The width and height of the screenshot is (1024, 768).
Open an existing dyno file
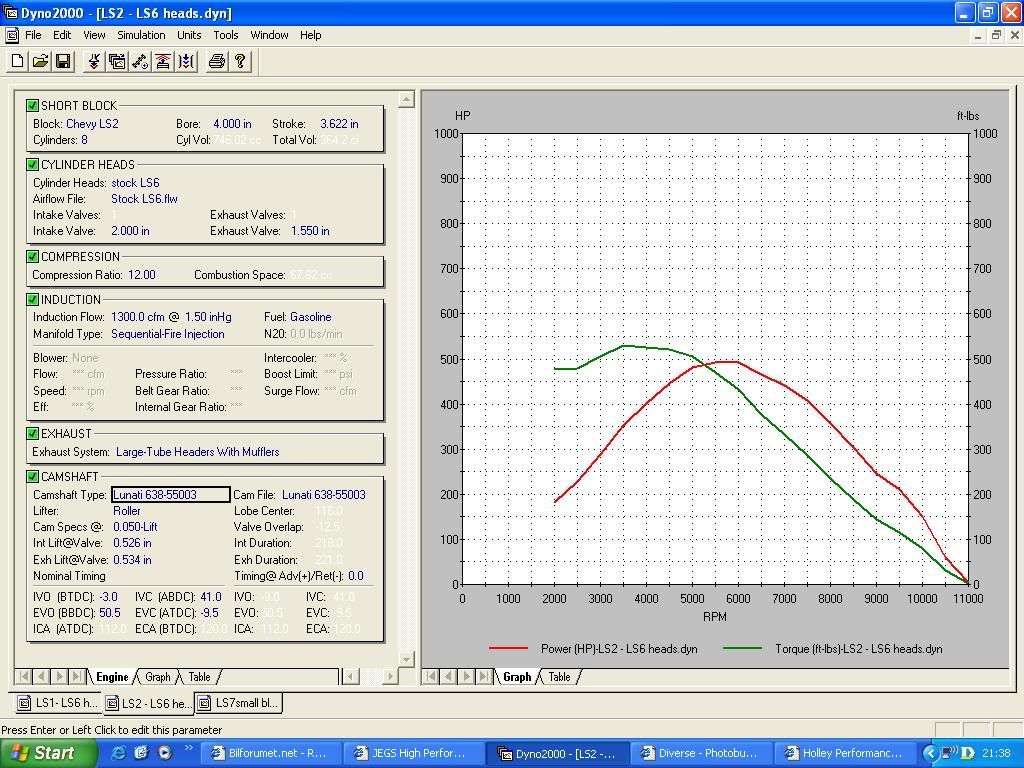pyautogui.click(x=40, y=61)
